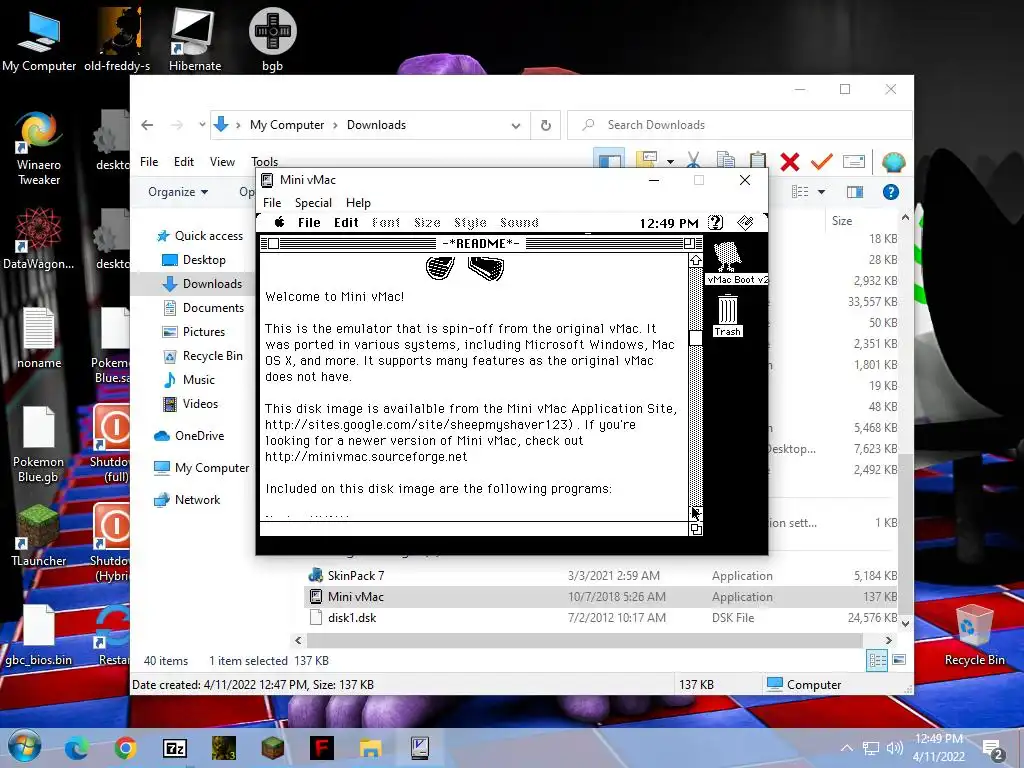The width and height of the screenshot is (1024, 768).
Task: Click the explorer horizontal scrollbar right arrow
Action: coord(888,641)
